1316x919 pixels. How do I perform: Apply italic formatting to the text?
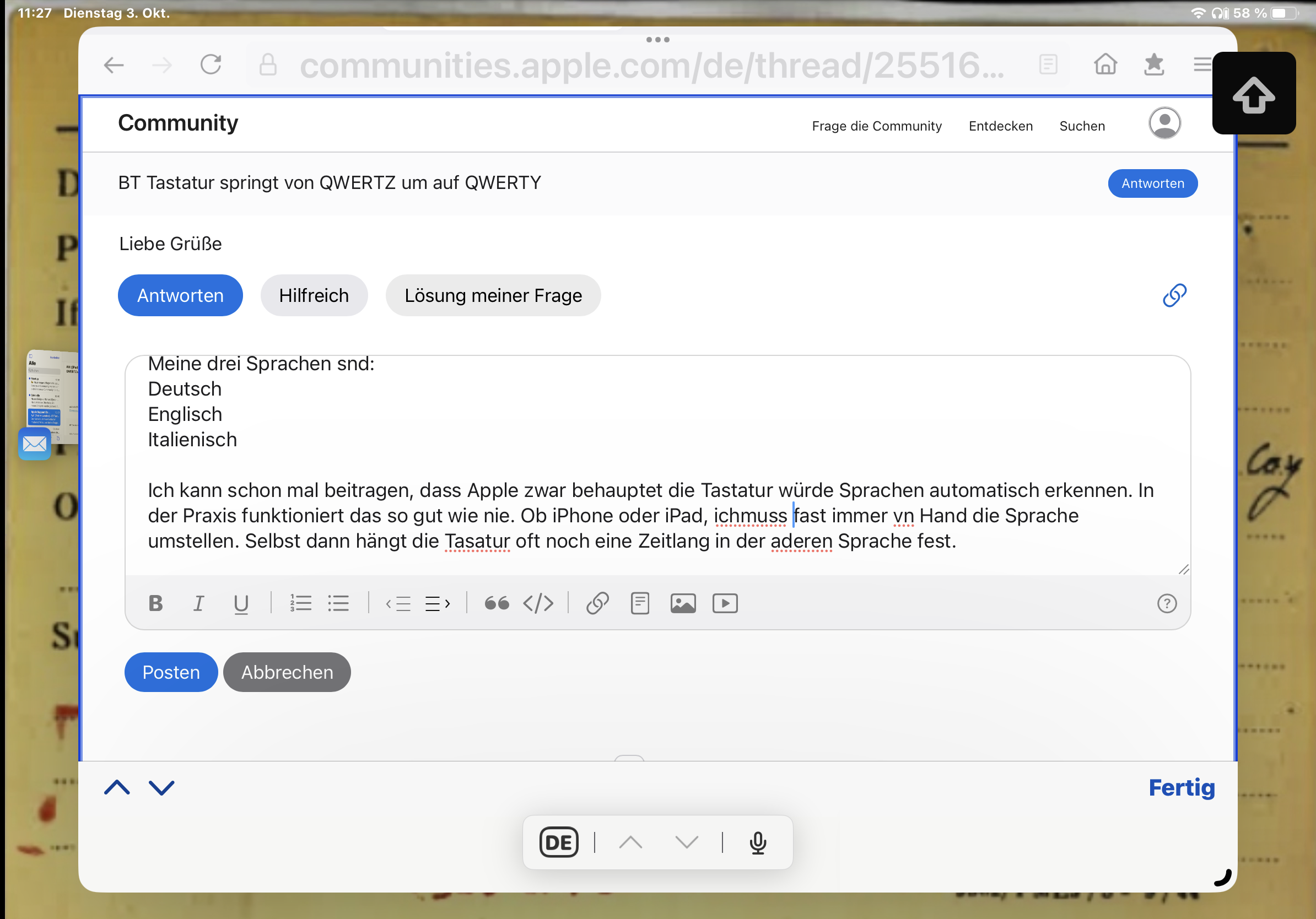[x=198, y=603]
